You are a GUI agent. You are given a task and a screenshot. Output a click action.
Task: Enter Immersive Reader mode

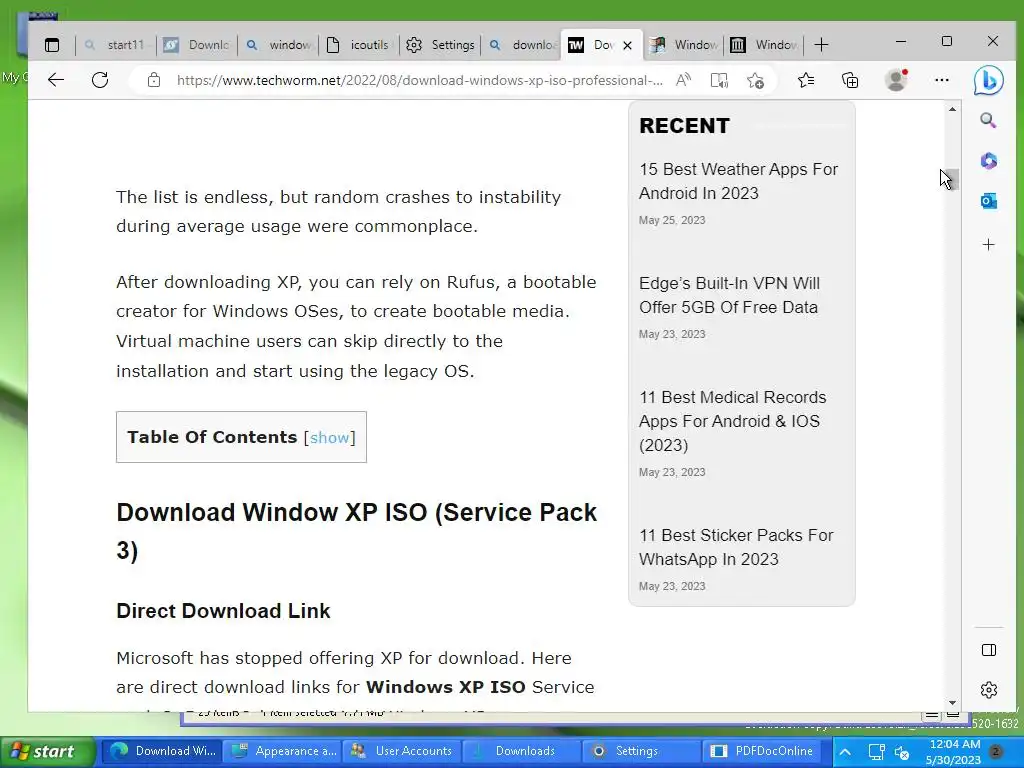719,80
